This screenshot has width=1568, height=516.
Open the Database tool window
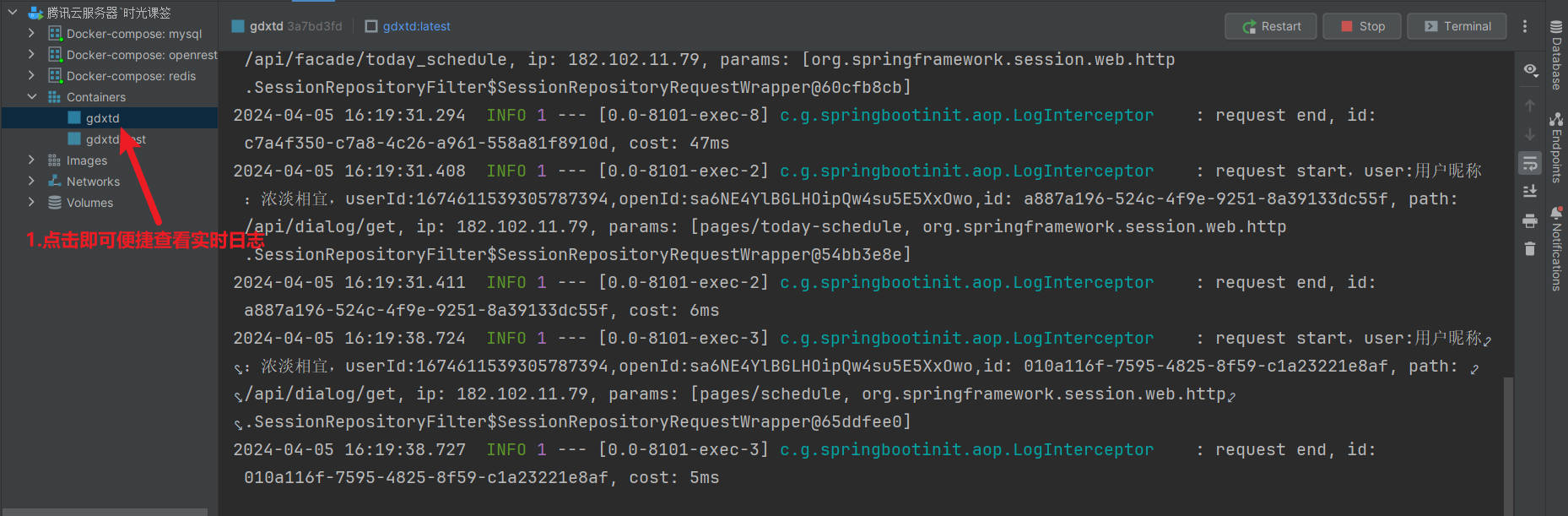pos(1556,56)
